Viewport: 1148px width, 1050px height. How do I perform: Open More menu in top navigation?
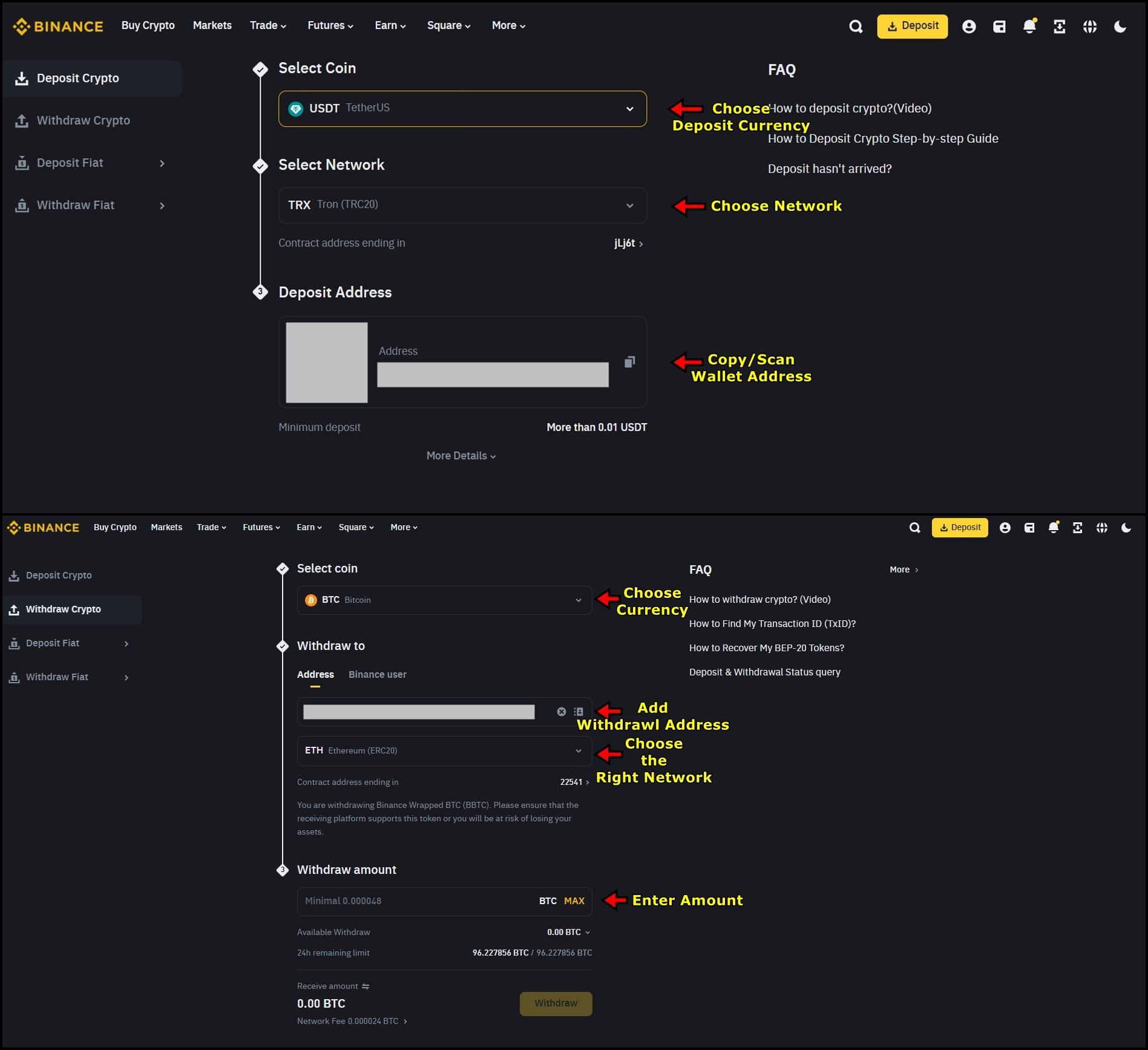coord(508,25)
